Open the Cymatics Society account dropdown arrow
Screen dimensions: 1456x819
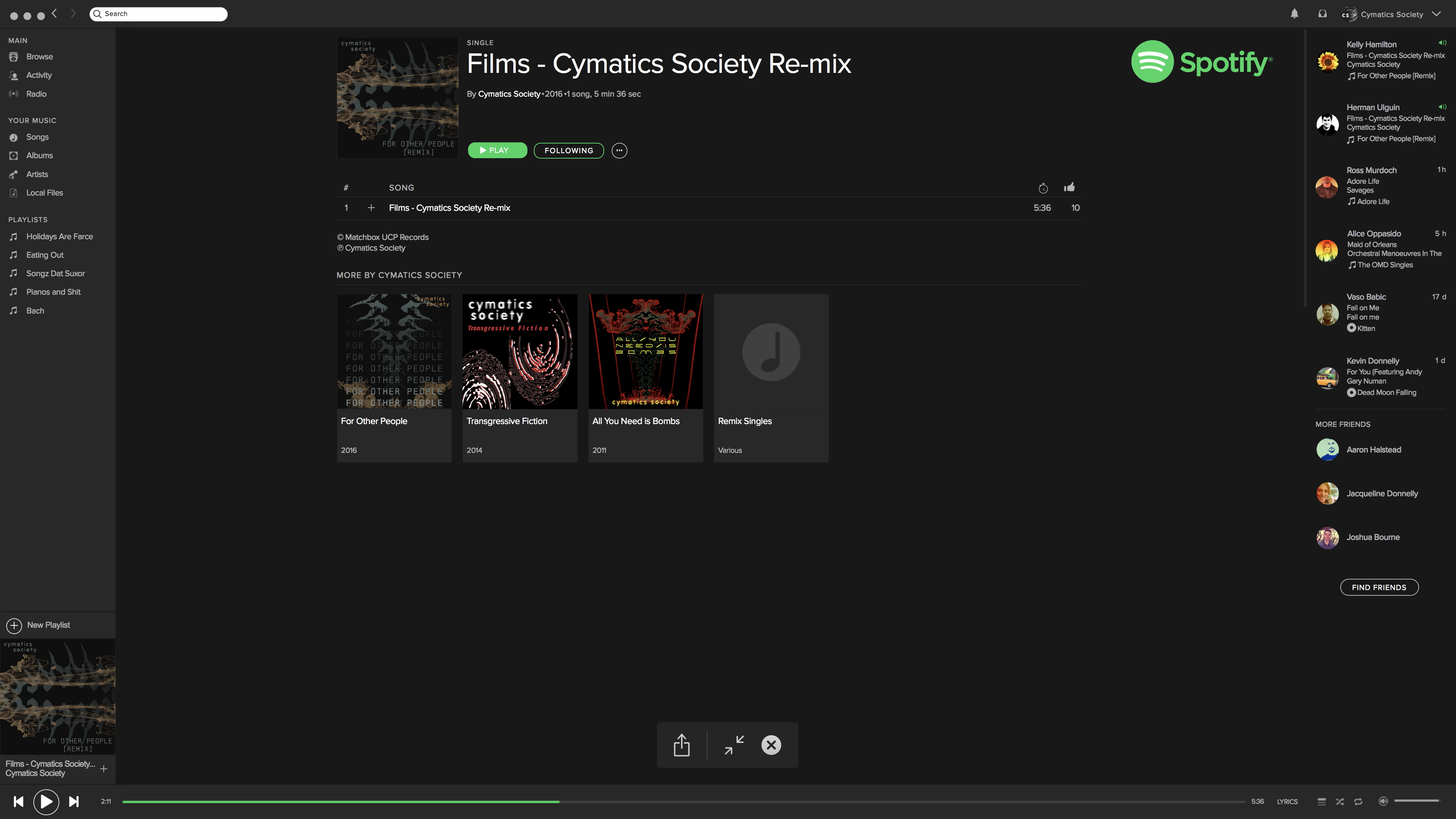click(1436, 14)
